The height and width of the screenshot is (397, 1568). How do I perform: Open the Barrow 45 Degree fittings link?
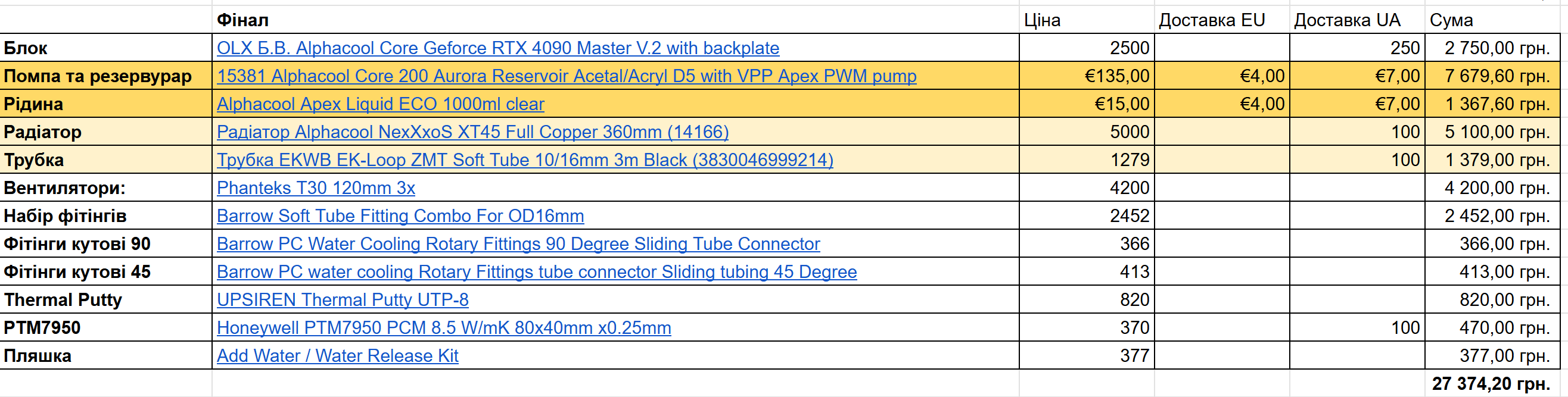[x=537, y=272]
